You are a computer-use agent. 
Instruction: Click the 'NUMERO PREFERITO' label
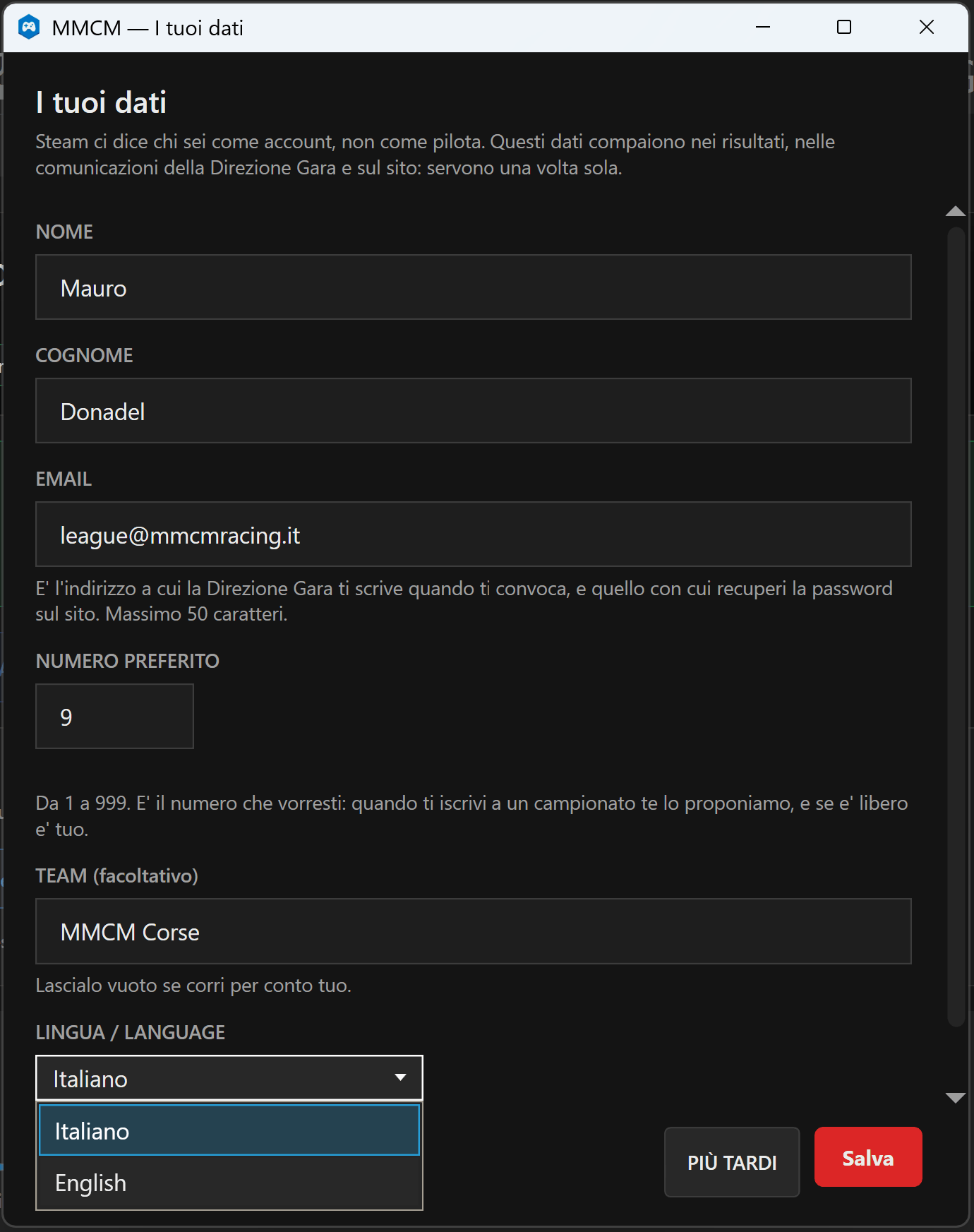click(128, 661)
